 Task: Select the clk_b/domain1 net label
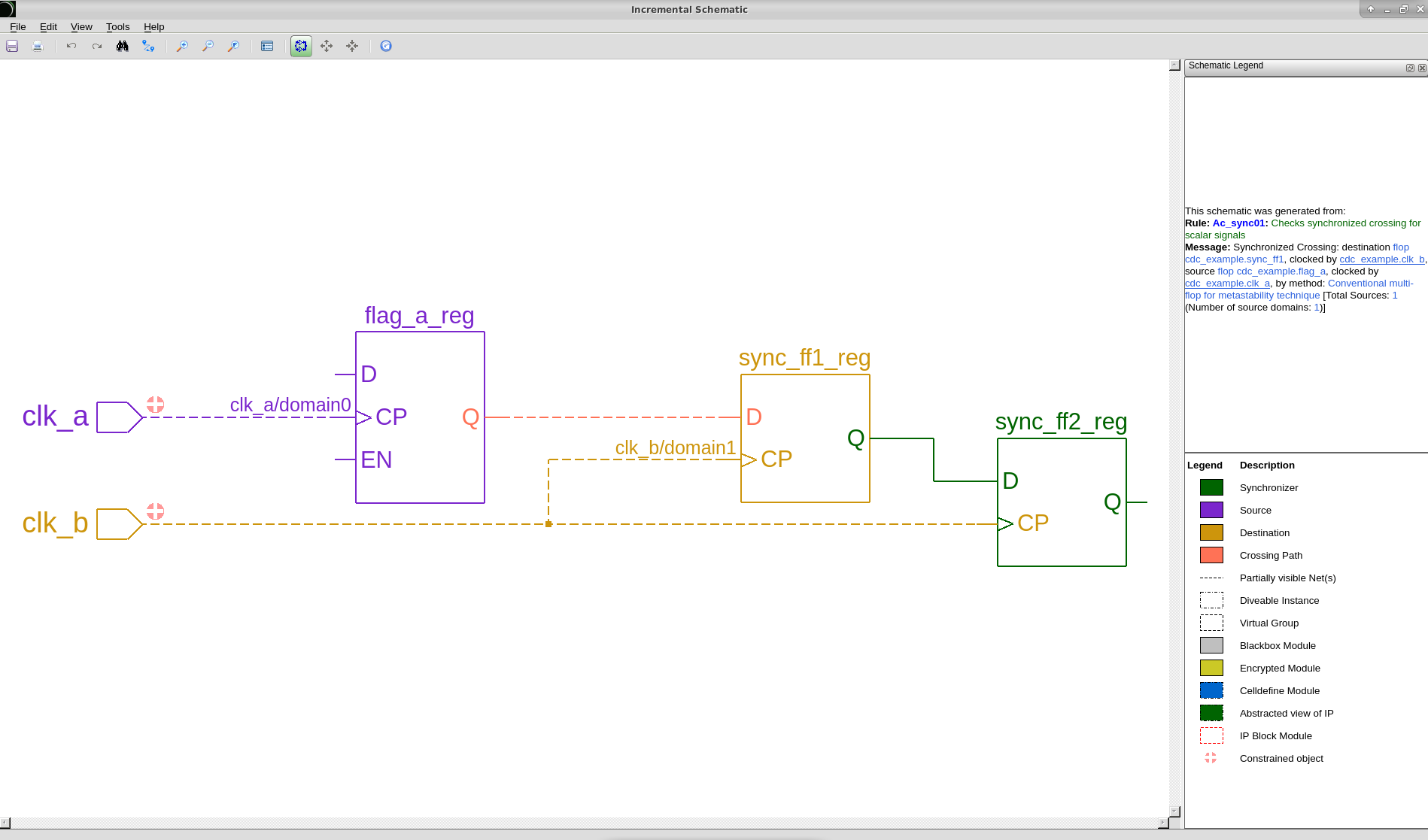coord(676,448)
